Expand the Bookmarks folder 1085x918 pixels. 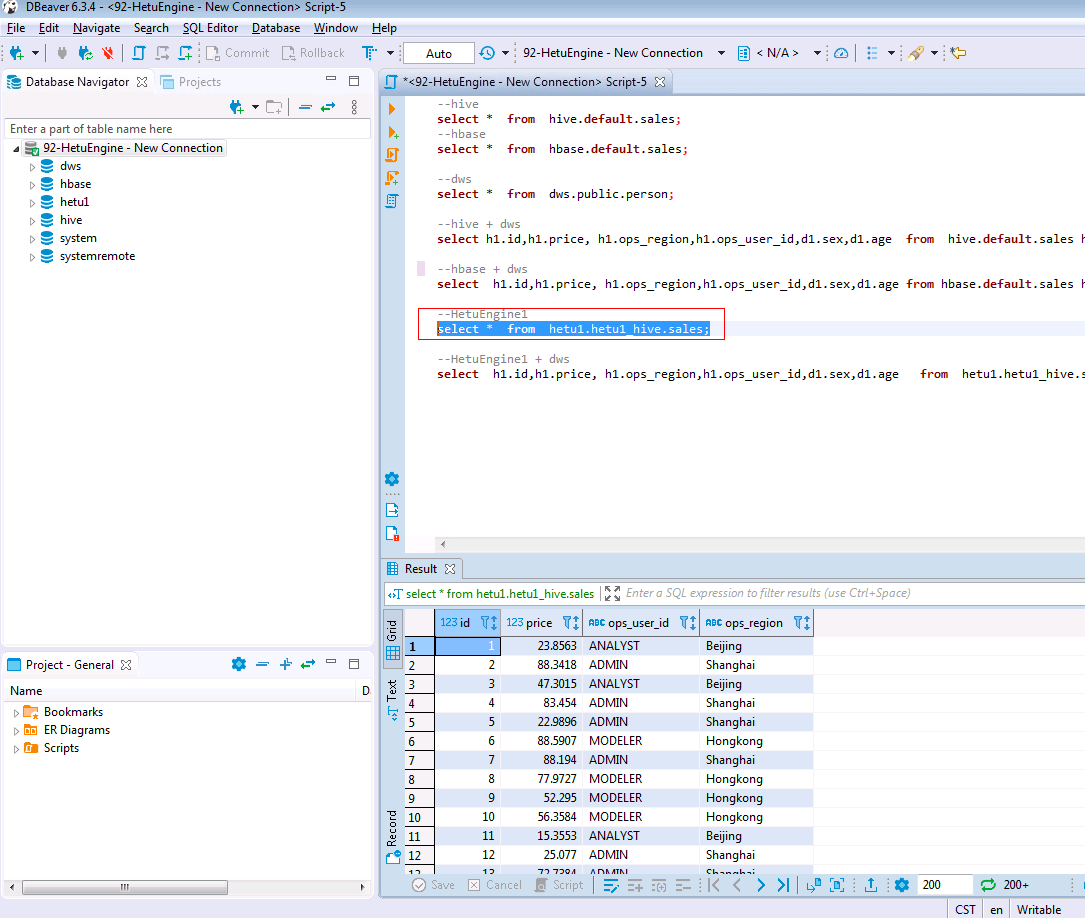click(17, 712)
